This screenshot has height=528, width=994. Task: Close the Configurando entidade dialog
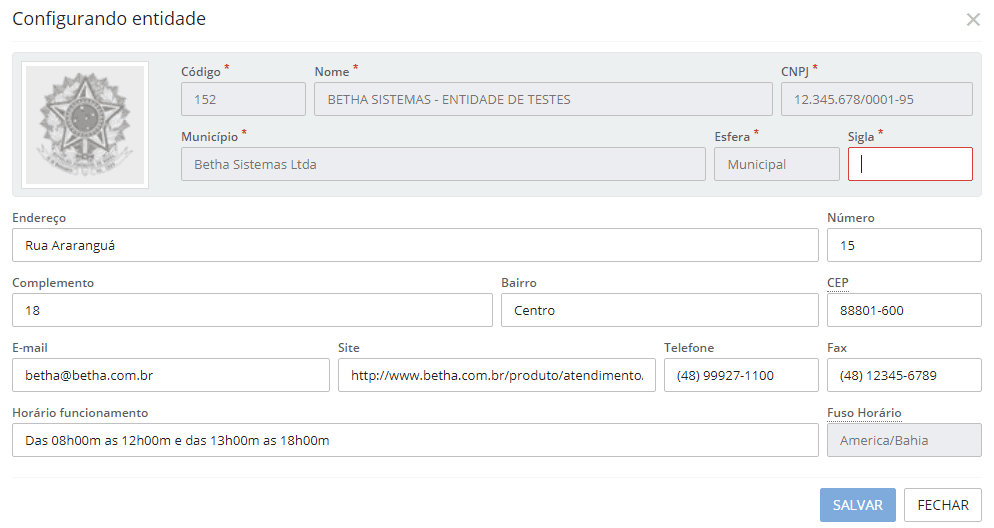tap(972, 20)
